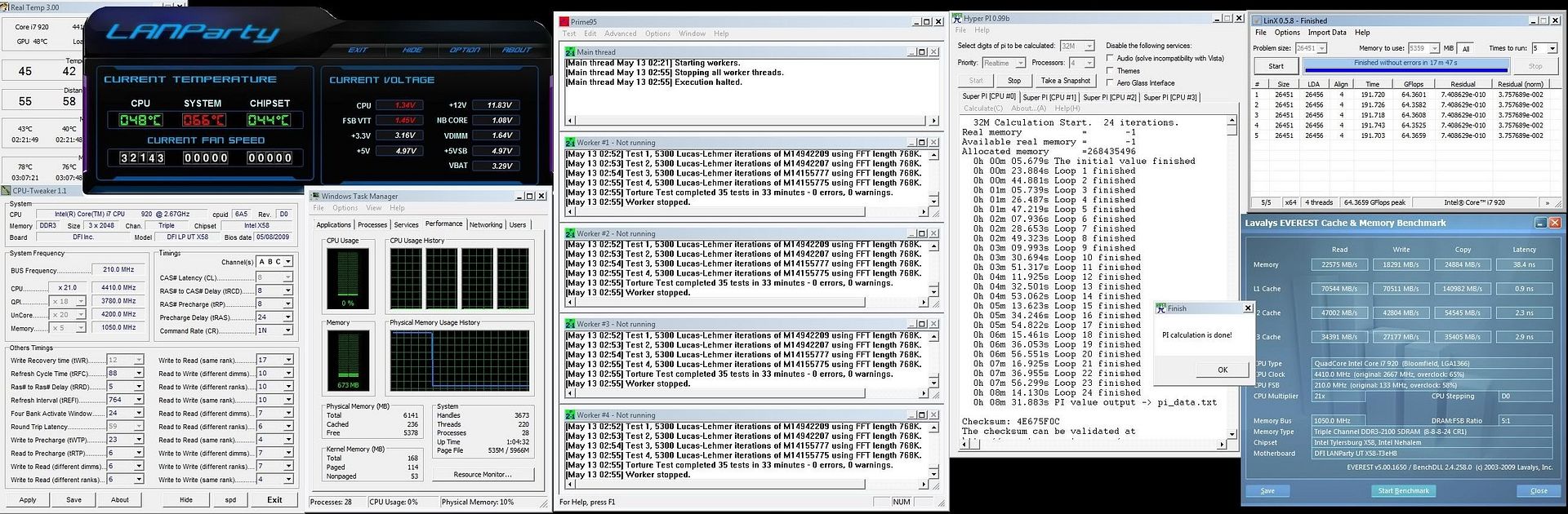
Task: Click EXIT in the LANParty panel
Action: (359, 50)
